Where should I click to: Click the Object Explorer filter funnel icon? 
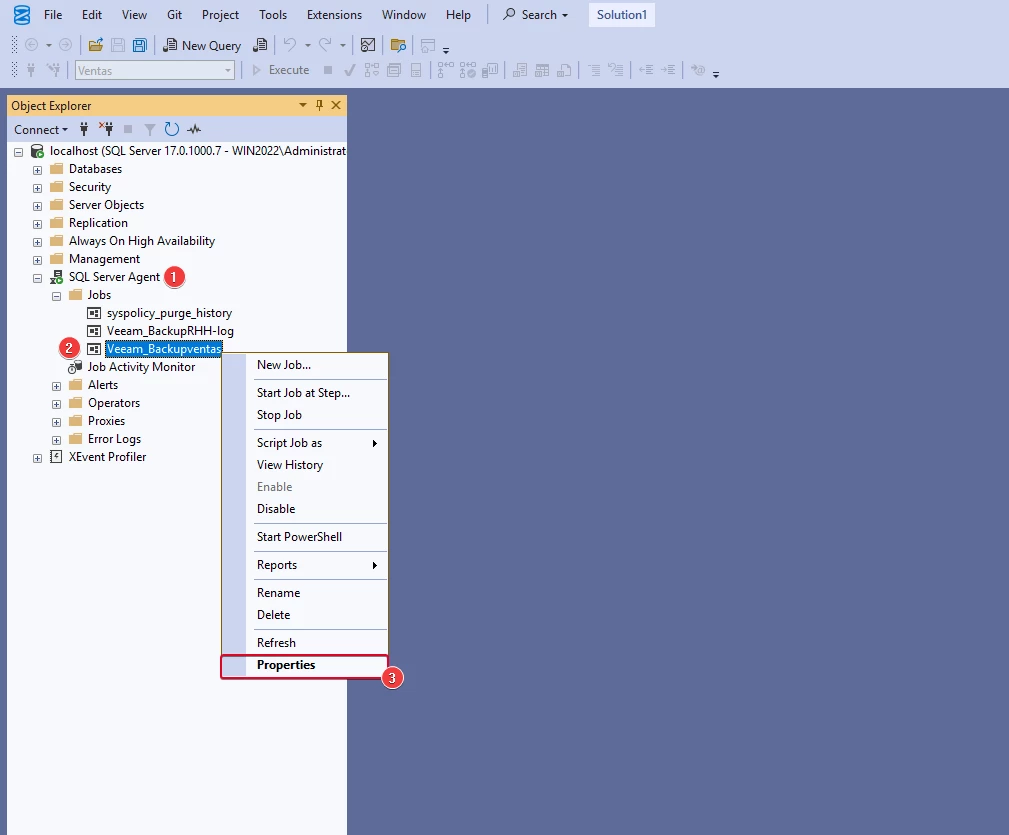150,129
